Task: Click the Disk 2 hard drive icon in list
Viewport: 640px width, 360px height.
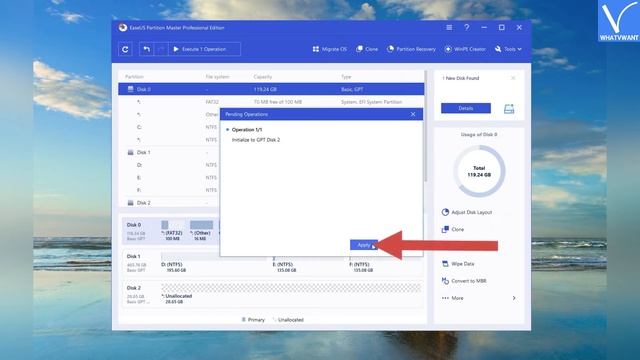Action: pyautogui.click(x=130, y=203)
